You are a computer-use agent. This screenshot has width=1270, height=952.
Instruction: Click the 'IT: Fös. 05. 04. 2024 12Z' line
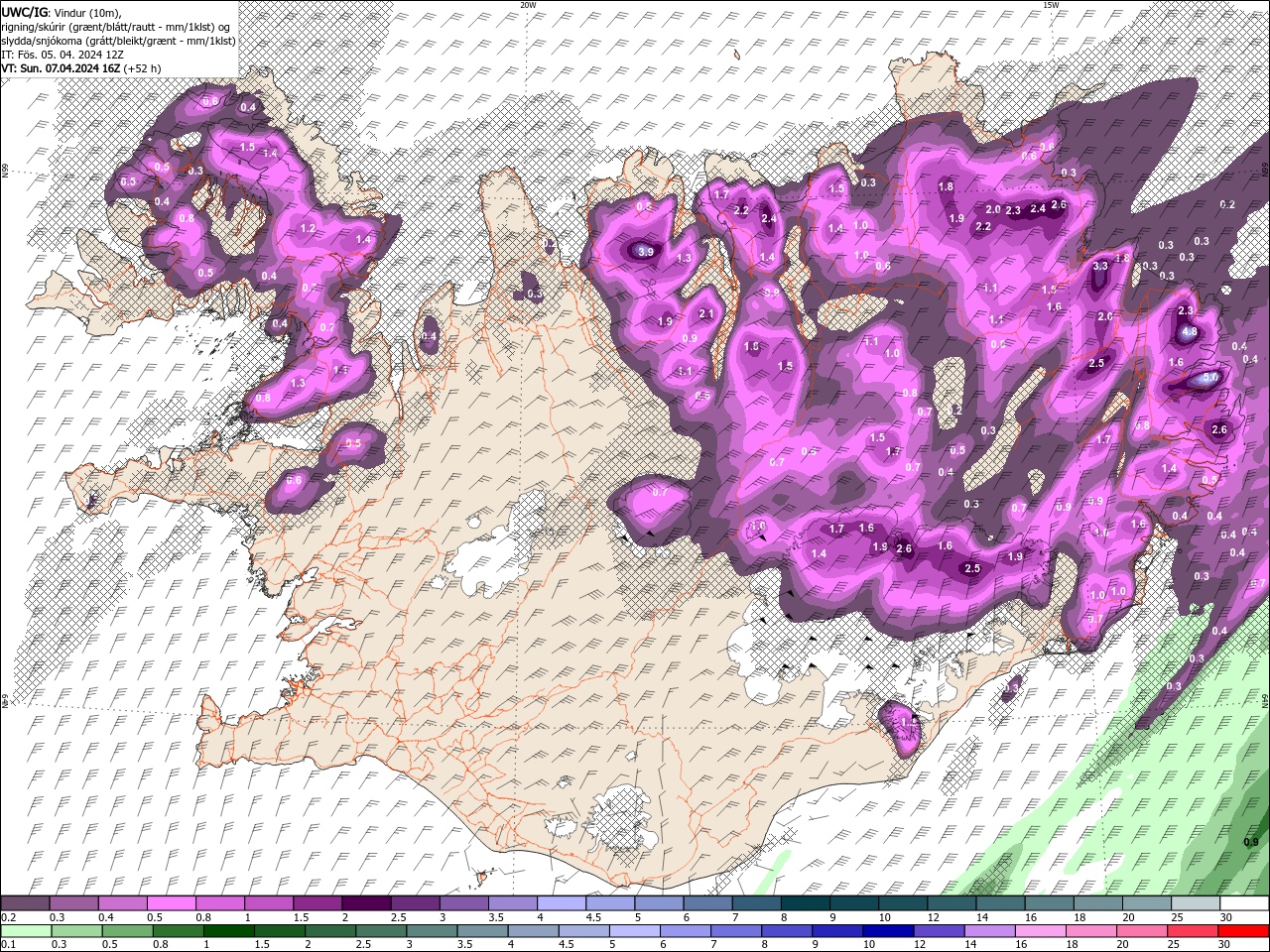coord(63,55)
